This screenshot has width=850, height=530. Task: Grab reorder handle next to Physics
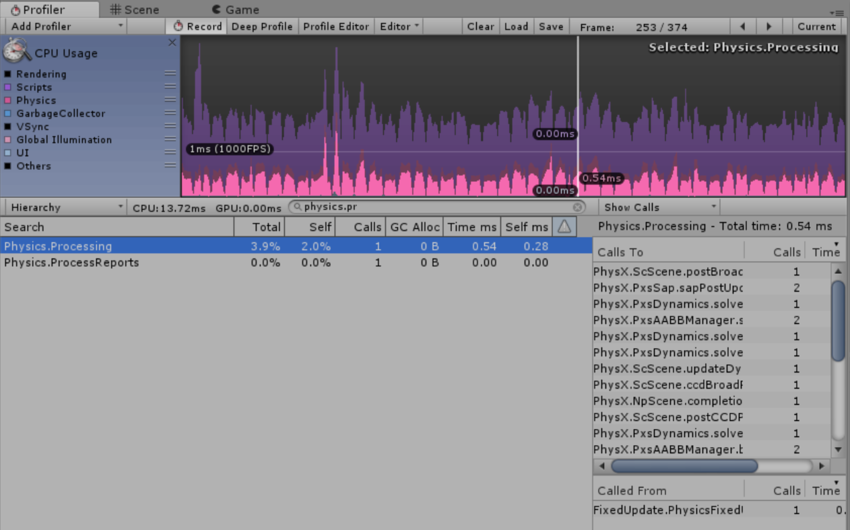[170, 100]
